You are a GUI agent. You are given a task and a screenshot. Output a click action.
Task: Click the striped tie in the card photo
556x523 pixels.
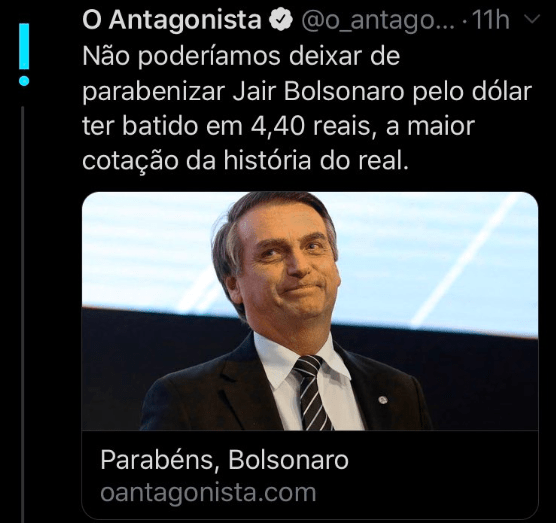pos(311,393)
